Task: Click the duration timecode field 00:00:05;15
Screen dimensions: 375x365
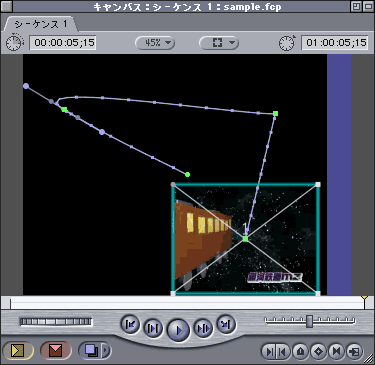Action: 63,43
